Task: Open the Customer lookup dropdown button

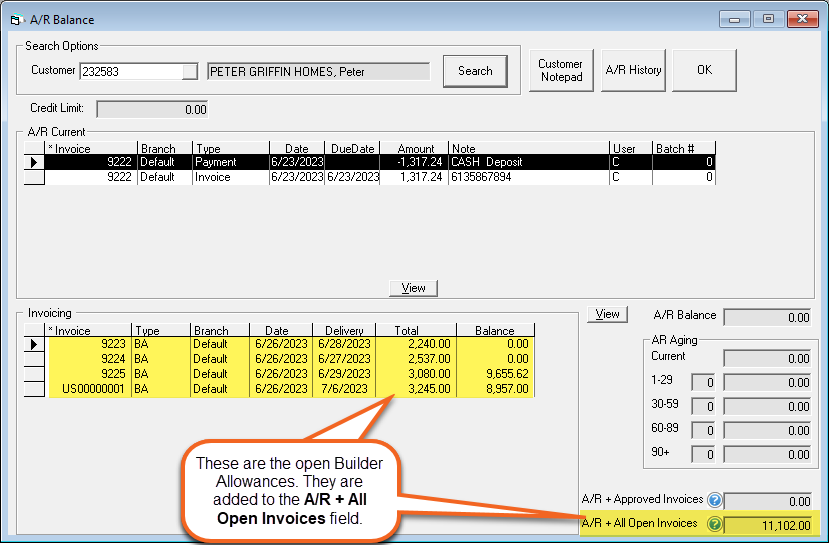Action: click(190, 71)
